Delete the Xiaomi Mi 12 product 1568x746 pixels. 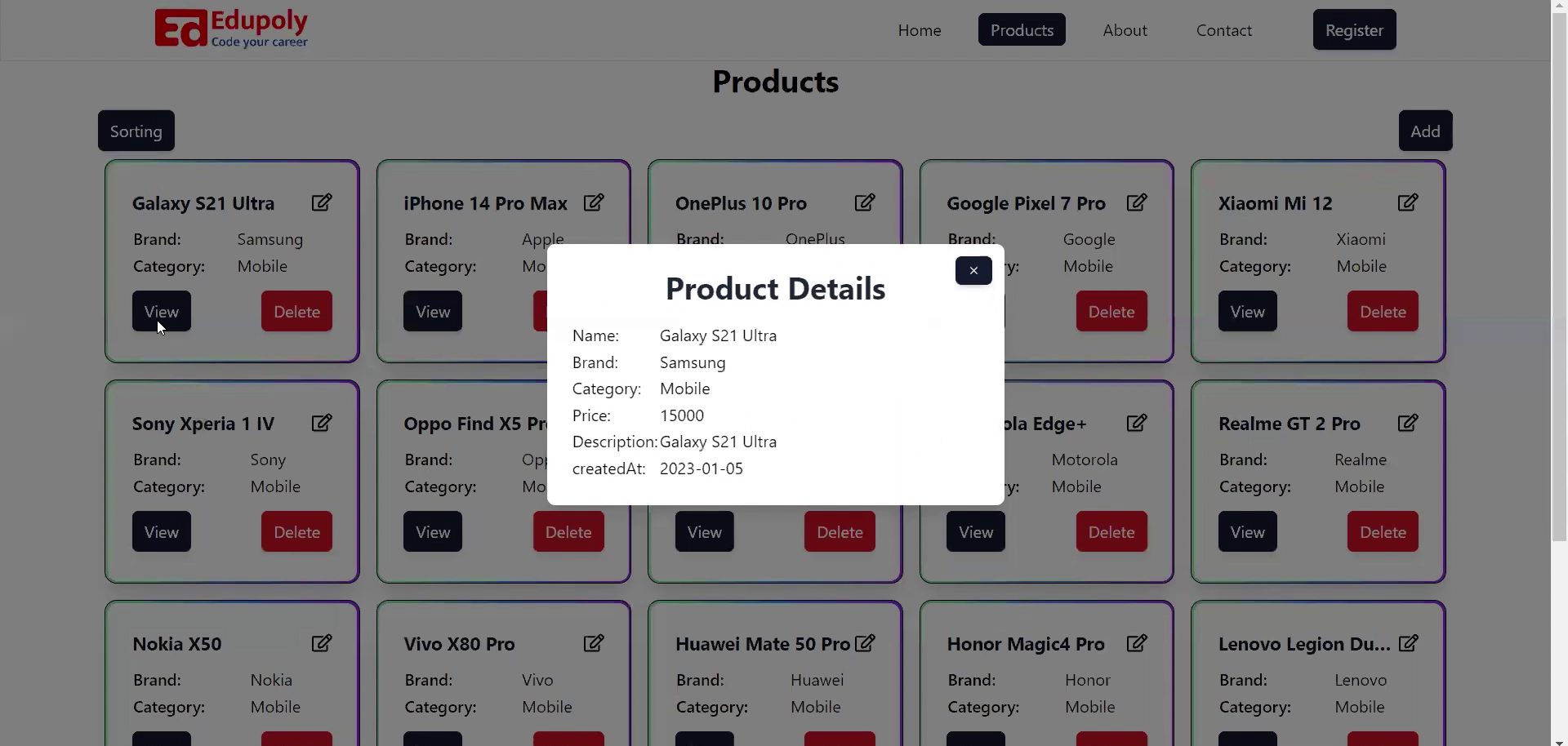[1383, 312]
